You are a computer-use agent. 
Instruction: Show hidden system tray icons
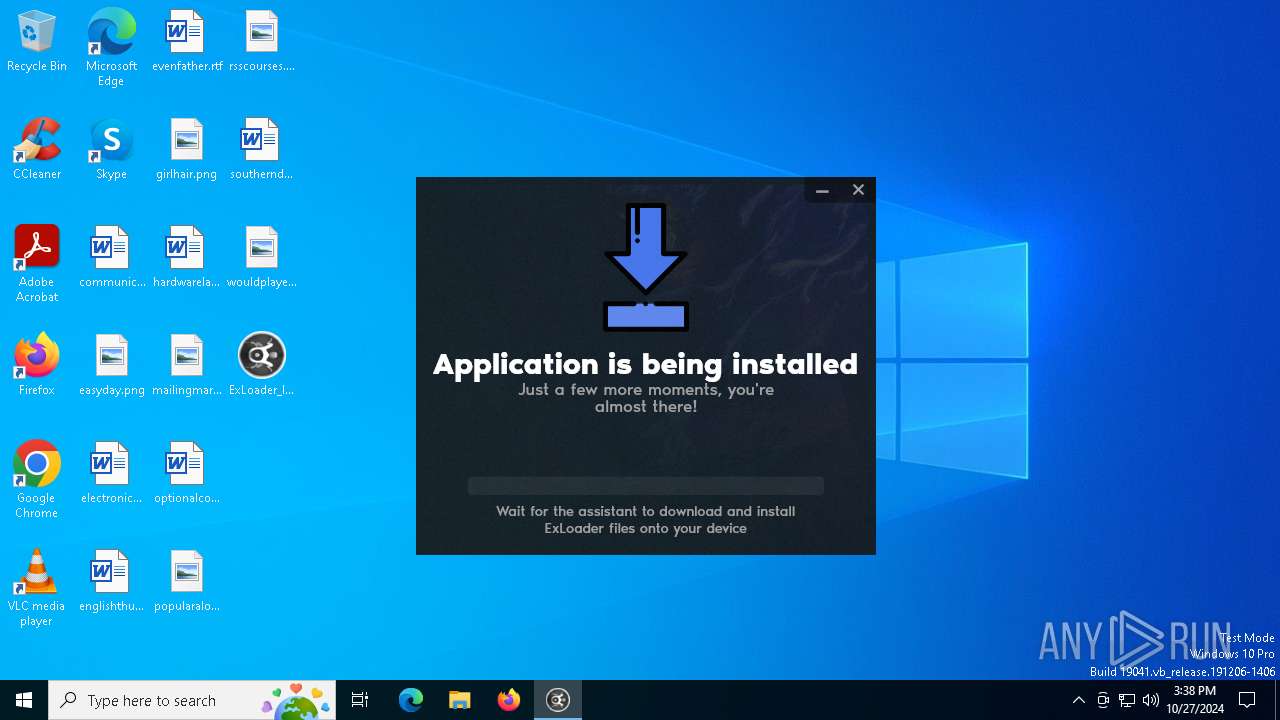click(1078, 700)
